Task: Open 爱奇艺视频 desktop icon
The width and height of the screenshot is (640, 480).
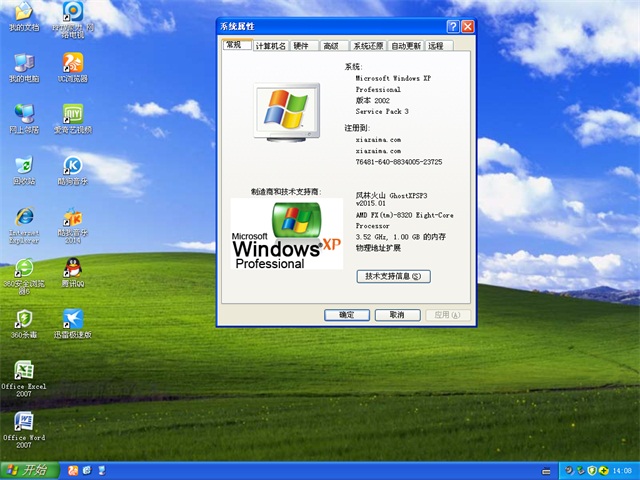Action: coord(72,113)
